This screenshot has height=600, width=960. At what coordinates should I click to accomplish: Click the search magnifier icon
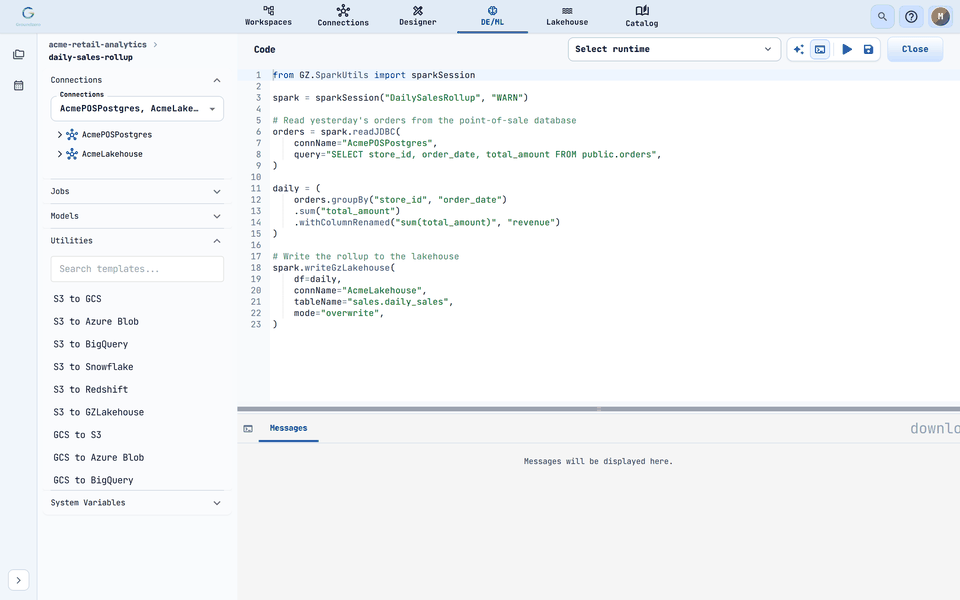pyautogui.click(x=882, y=17)
